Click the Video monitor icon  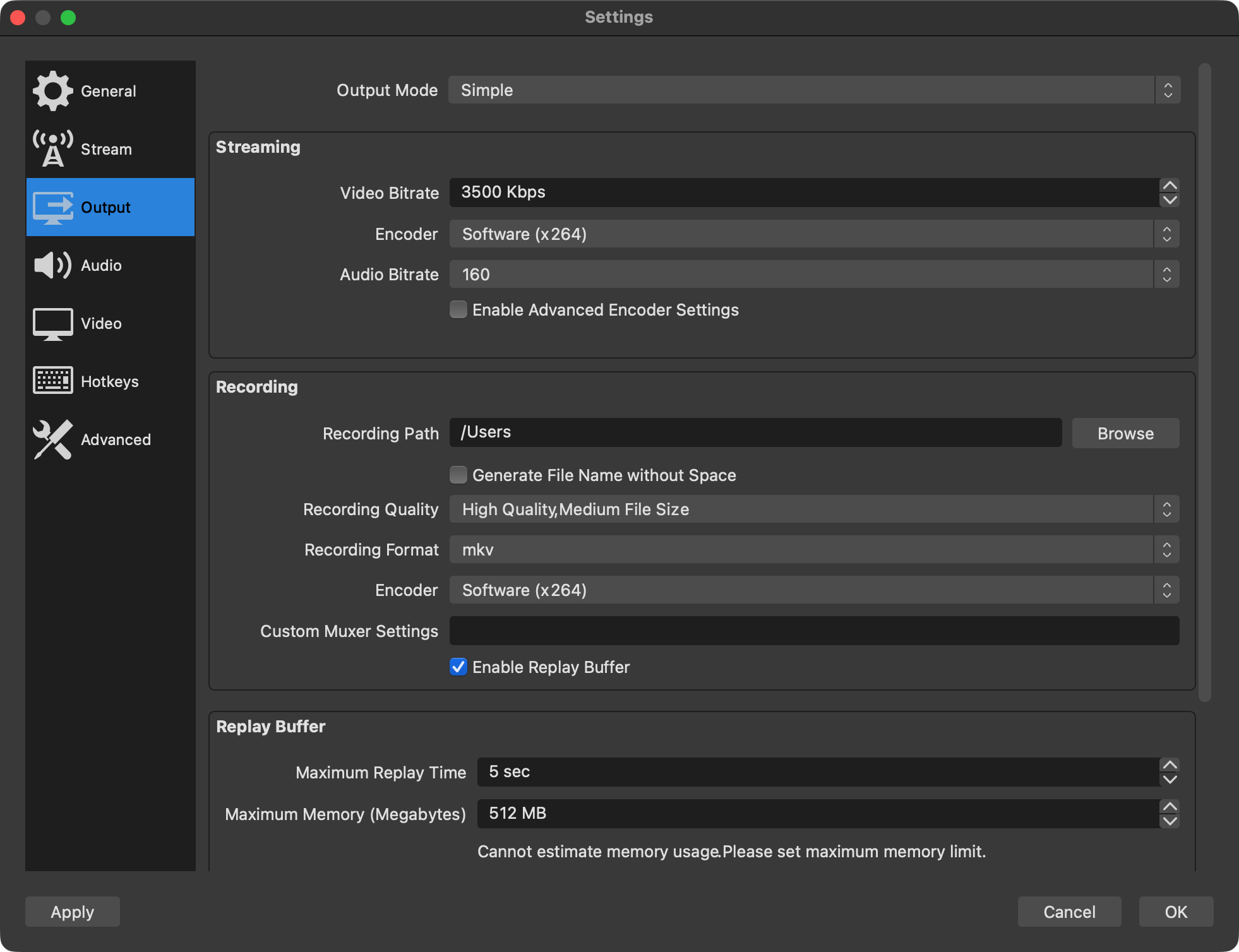[x=53, y=323]
